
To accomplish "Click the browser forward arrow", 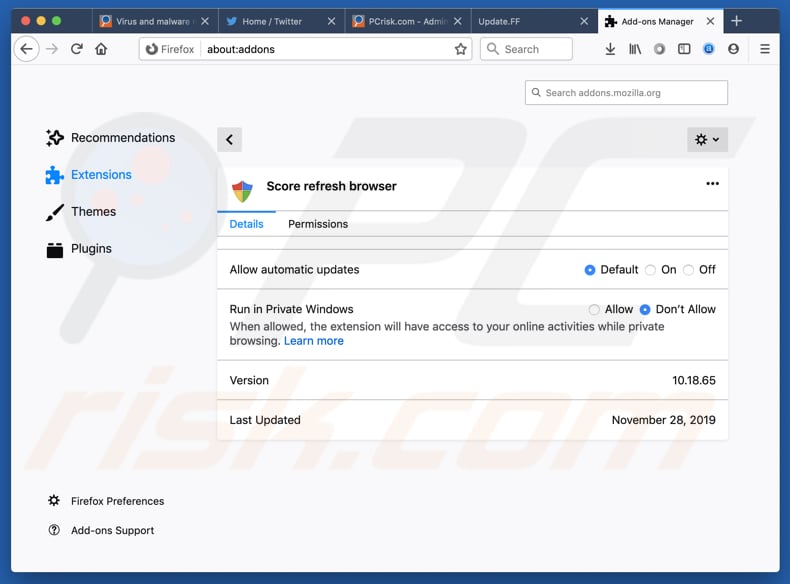I will pos(52,49).
